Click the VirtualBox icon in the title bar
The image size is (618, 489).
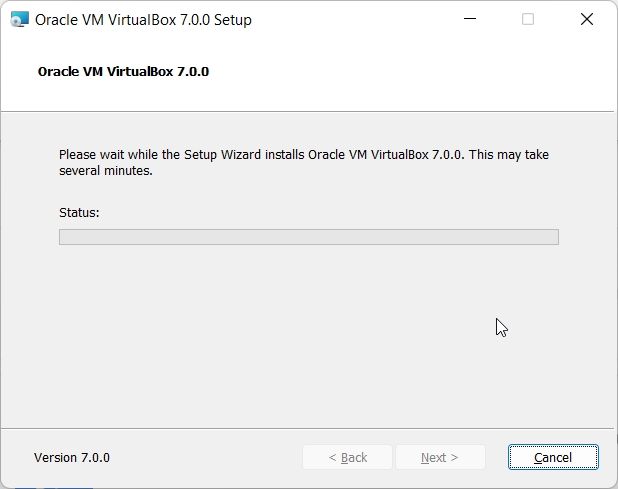pyautogui.click(x=20, y=19)
